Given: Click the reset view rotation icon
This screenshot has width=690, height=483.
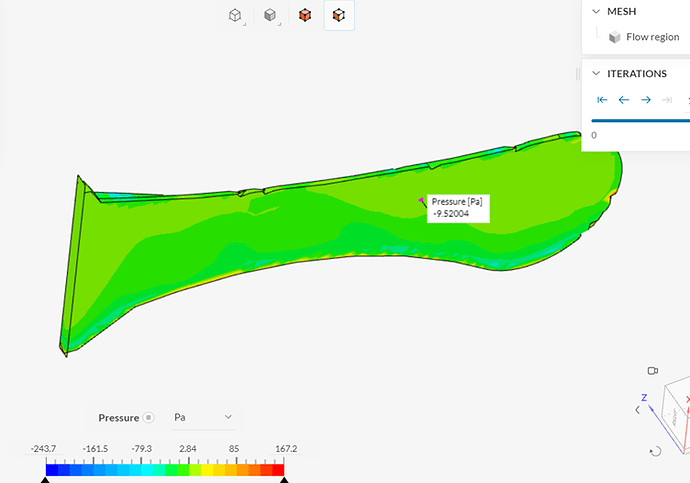Looking at the screenshot, I should click(x=655, y=451).
